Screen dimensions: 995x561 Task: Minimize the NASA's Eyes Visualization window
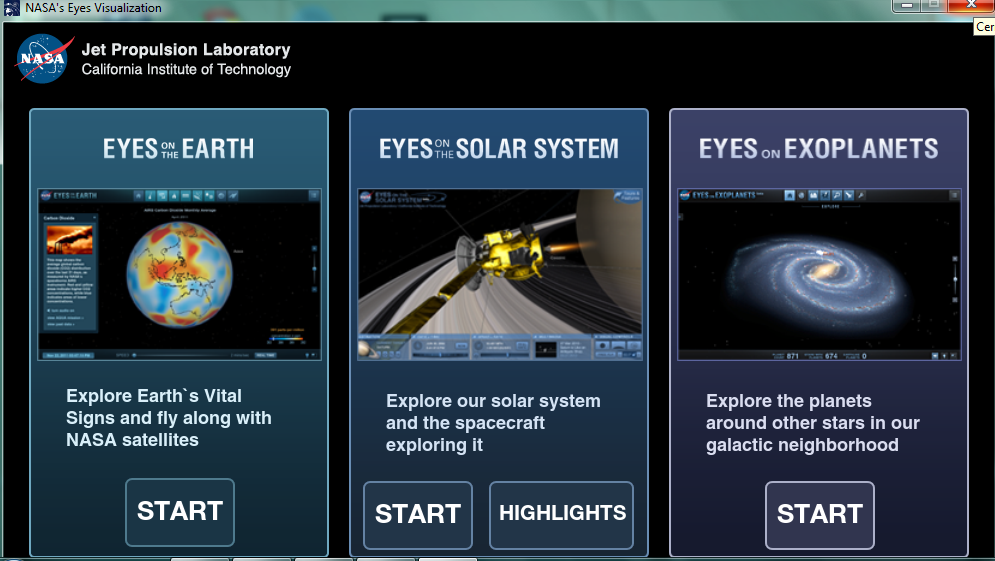click(x=906, y=5)
